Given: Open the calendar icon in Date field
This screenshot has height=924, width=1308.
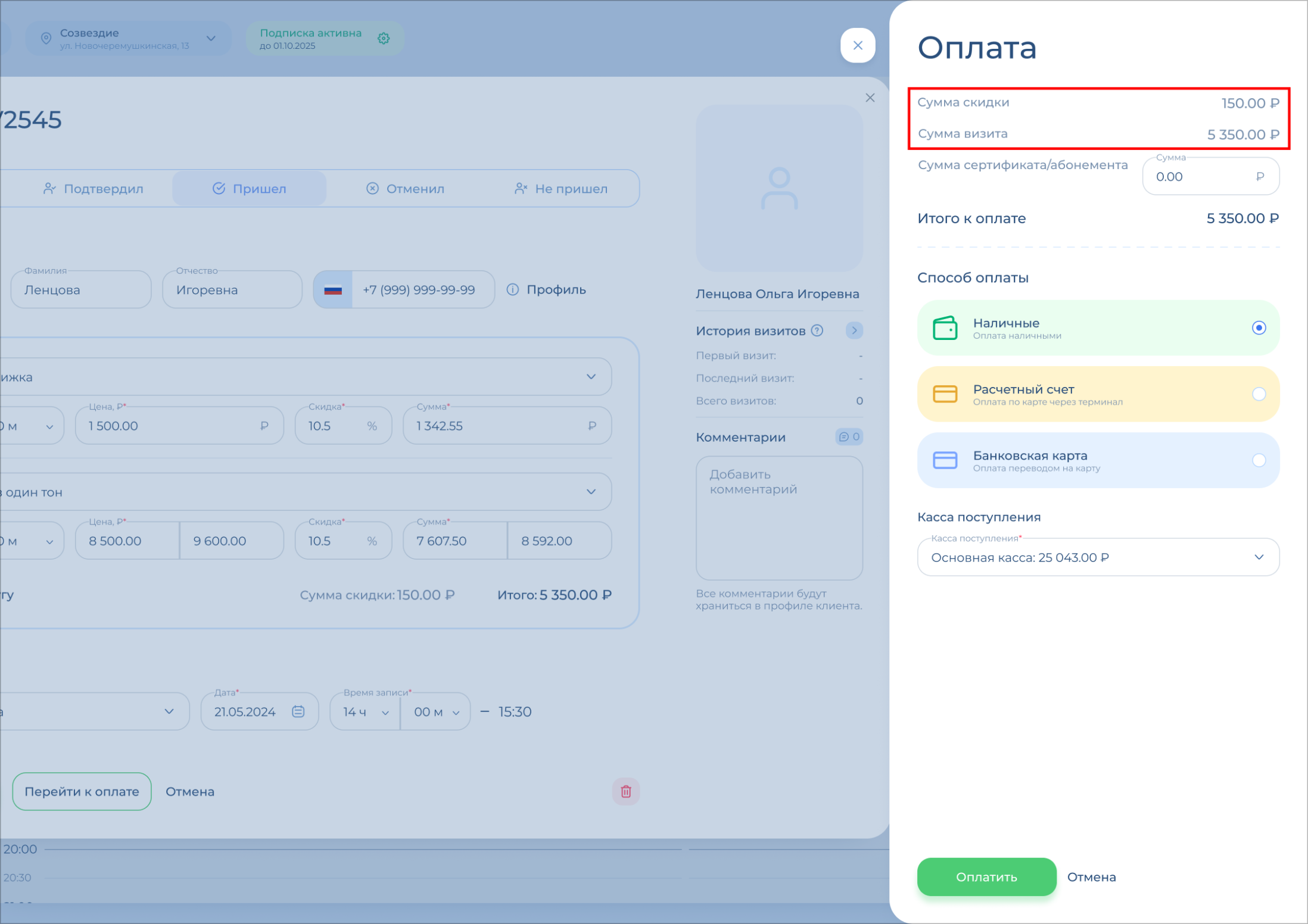Looking at the screenshot, I should (298, 711).
